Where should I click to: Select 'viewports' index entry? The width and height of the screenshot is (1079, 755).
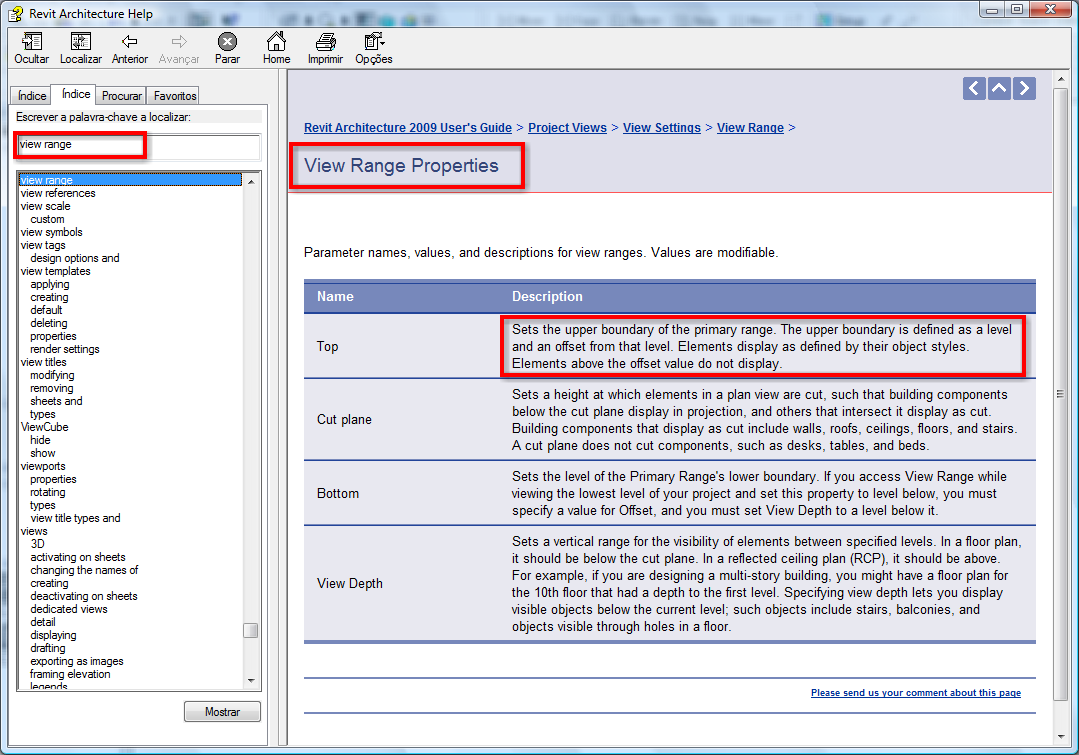click(x=43, y=467)
